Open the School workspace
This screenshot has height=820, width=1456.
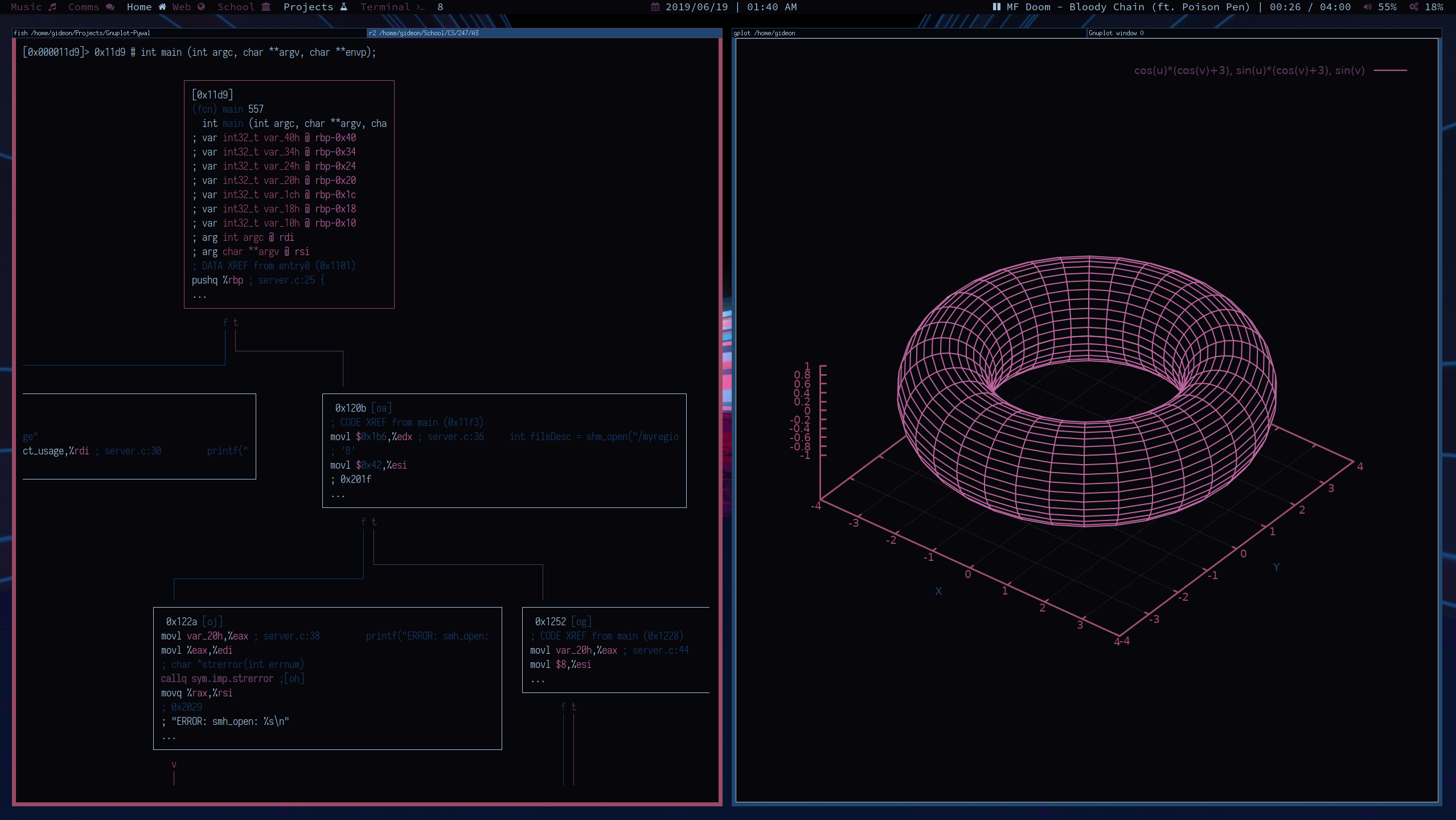pyautogui.click(x=243, y=7)
